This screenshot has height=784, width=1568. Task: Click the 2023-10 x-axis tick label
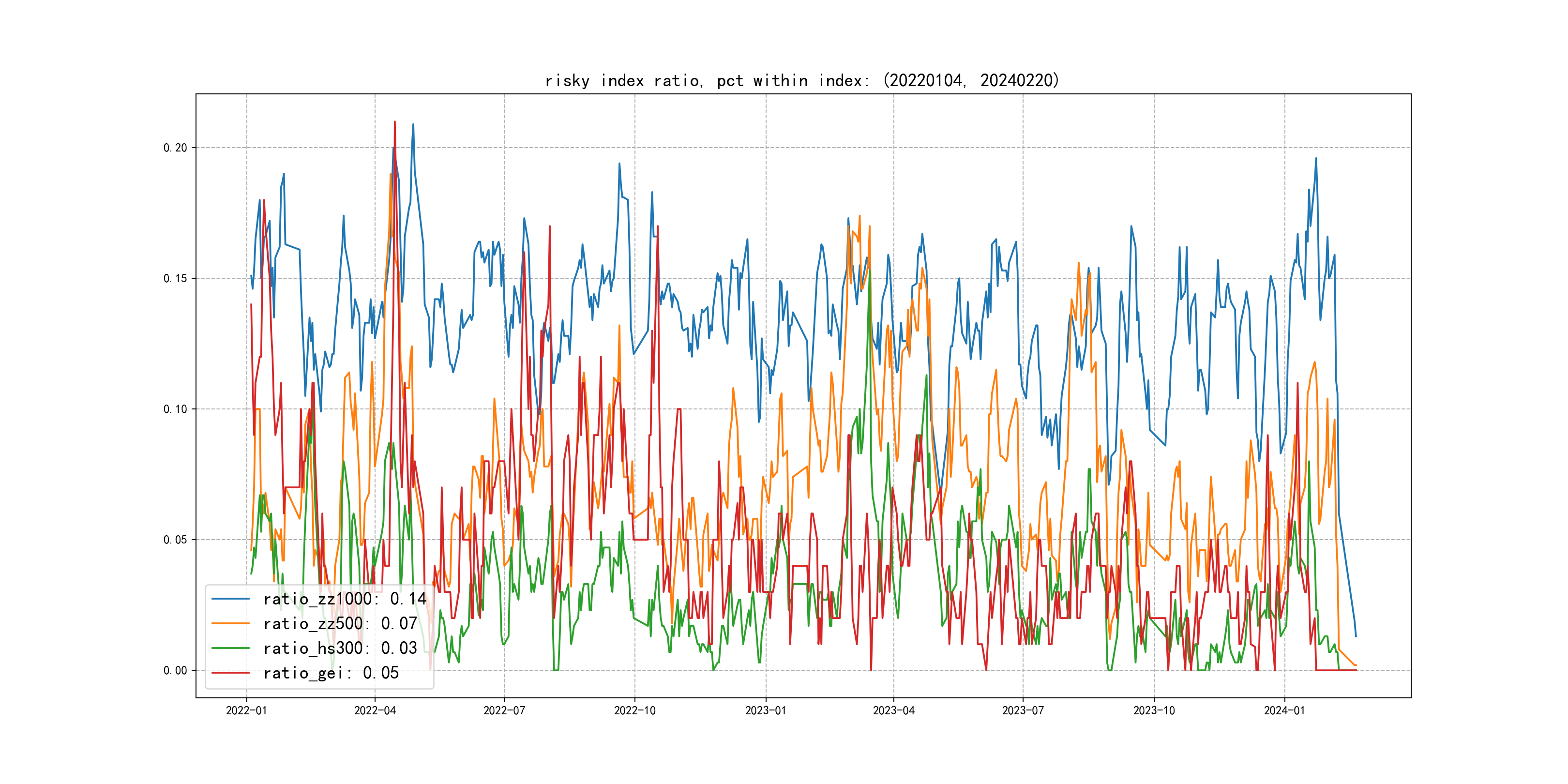pyautogui.click(x=1154, y=711)
